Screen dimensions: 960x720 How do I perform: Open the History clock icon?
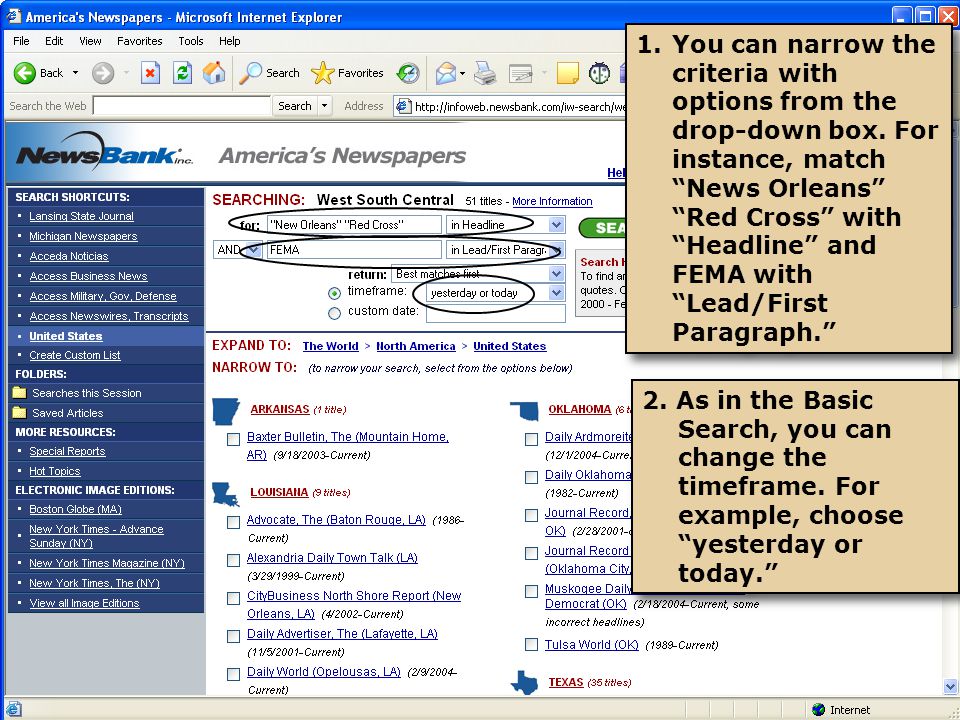click(408, 73)
